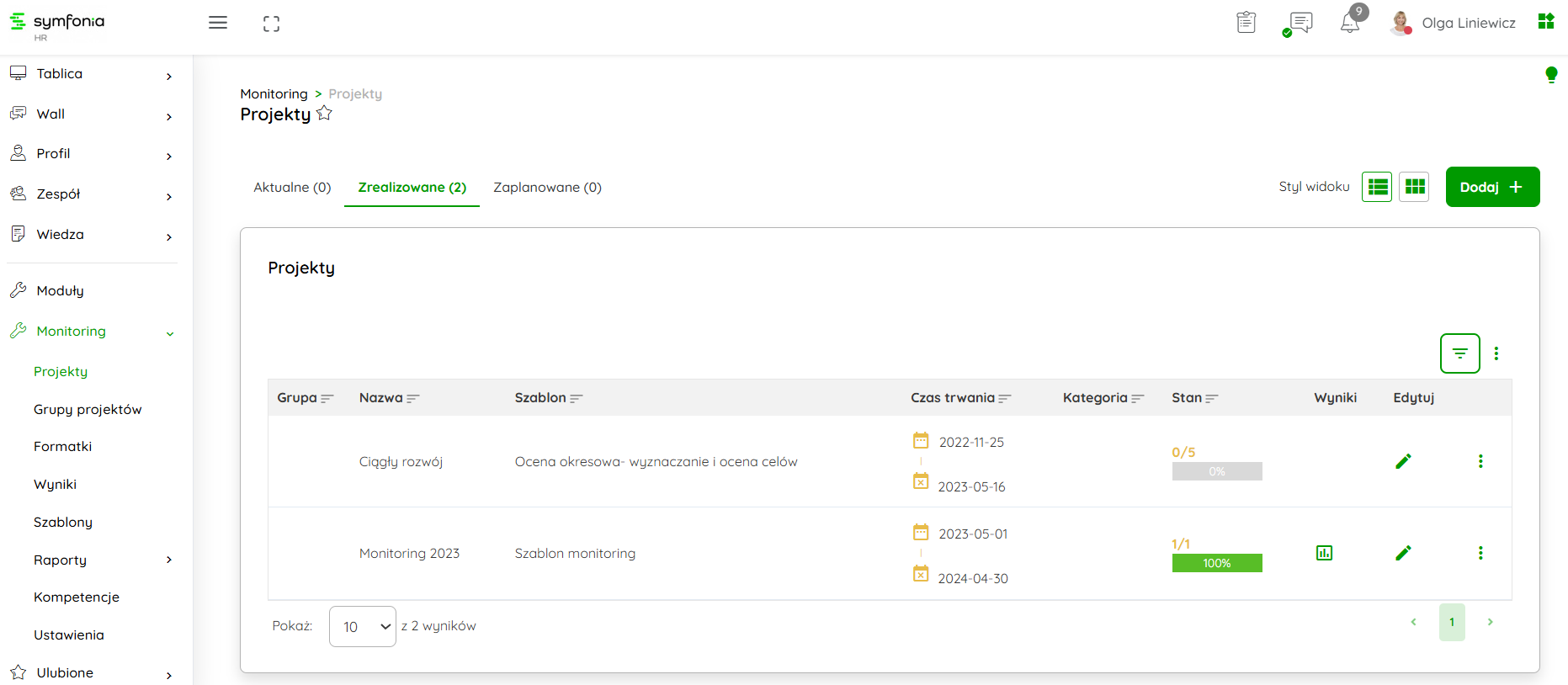View results chart for Monitoring 2023
1568x685 pixels.
(1324, 553)
